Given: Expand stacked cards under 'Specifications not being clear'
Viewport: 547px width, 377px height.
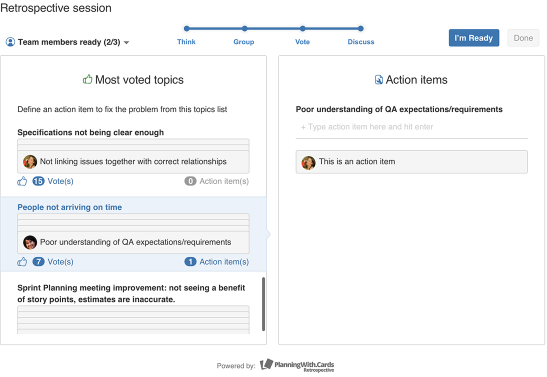Looking at the screenshot, I should (133, 145).
